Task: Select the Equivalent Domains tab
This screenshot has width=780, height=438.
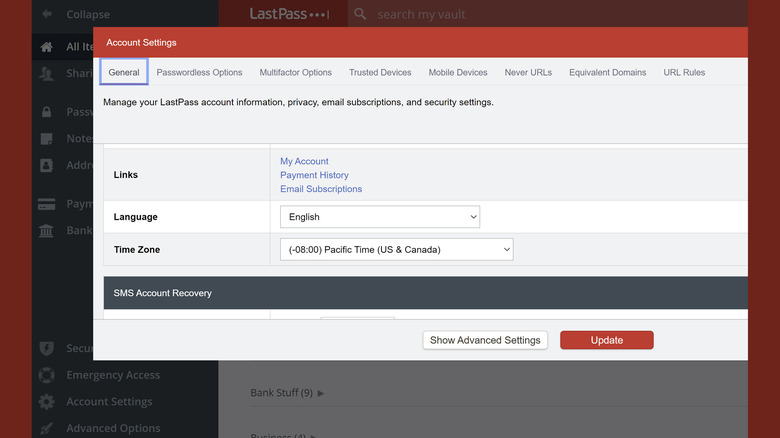Action: coord(607,73)
